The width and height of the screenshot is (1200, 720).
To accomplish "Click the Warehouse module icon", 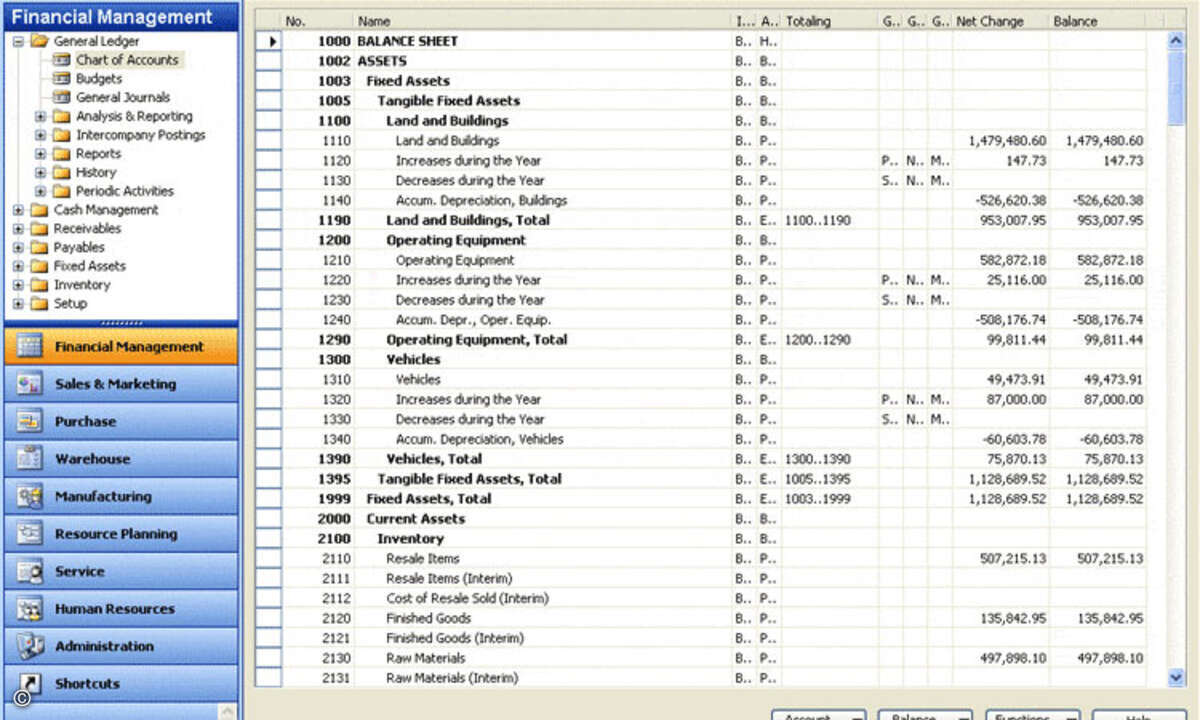I will (29, 459).
